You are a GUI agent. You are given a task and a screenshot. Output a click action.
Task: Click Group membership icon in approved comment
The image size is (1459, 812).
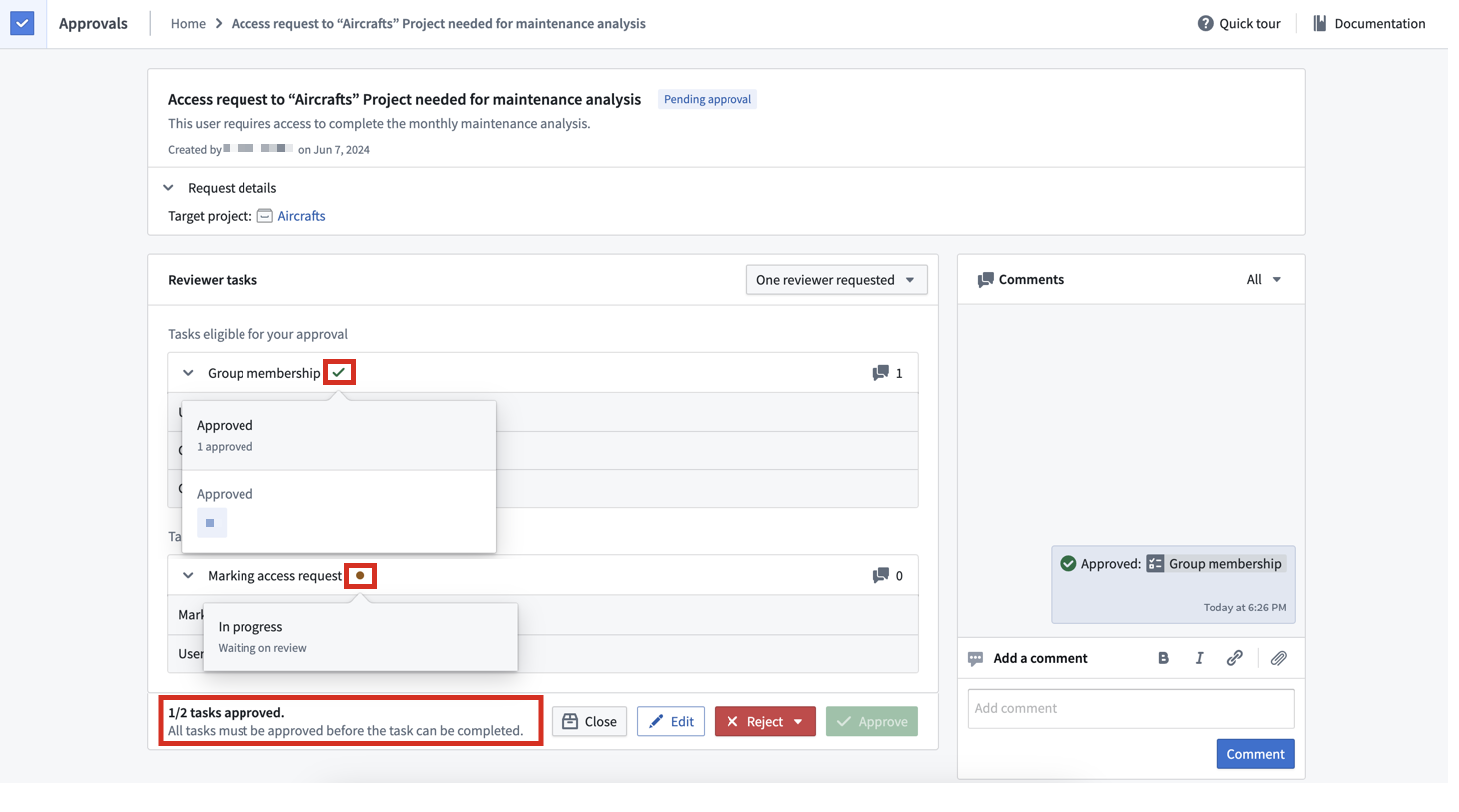coord(1155,564)
